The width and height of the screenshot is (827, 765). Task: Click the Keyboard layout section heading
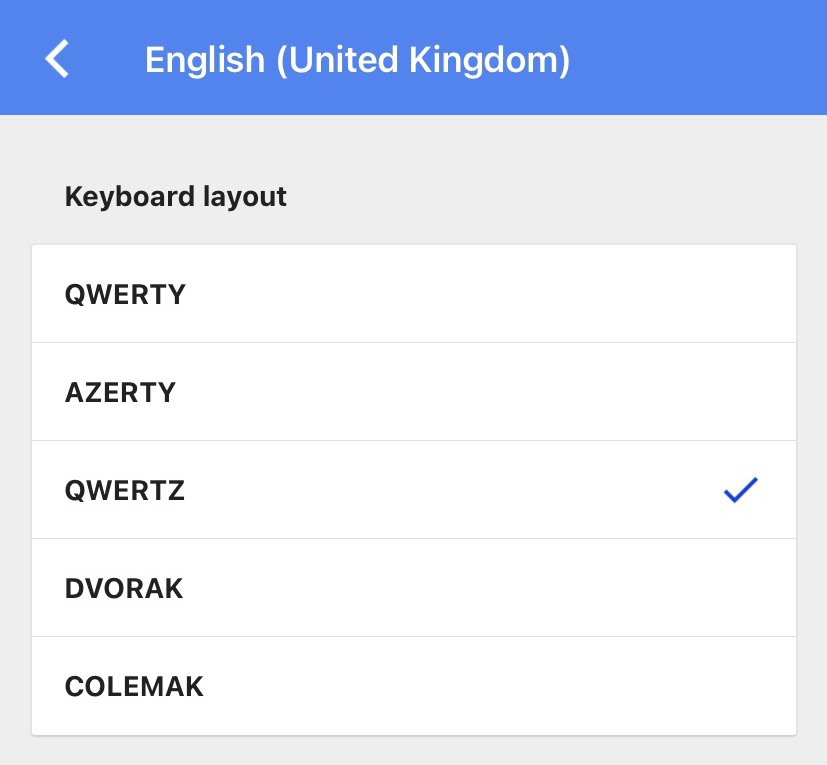coord(176,196)
